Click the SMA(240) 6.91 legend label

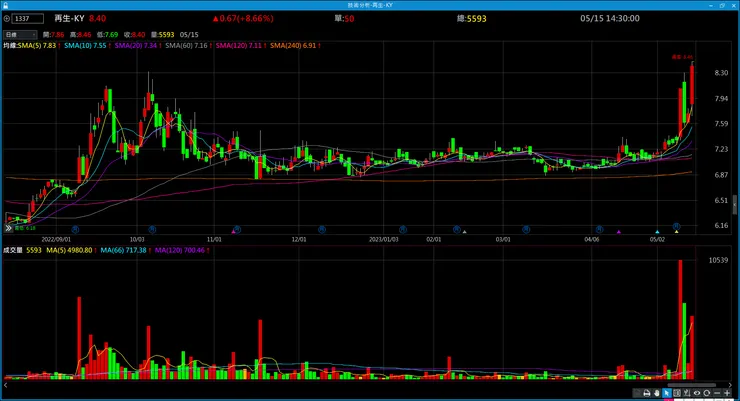[293, 46]
